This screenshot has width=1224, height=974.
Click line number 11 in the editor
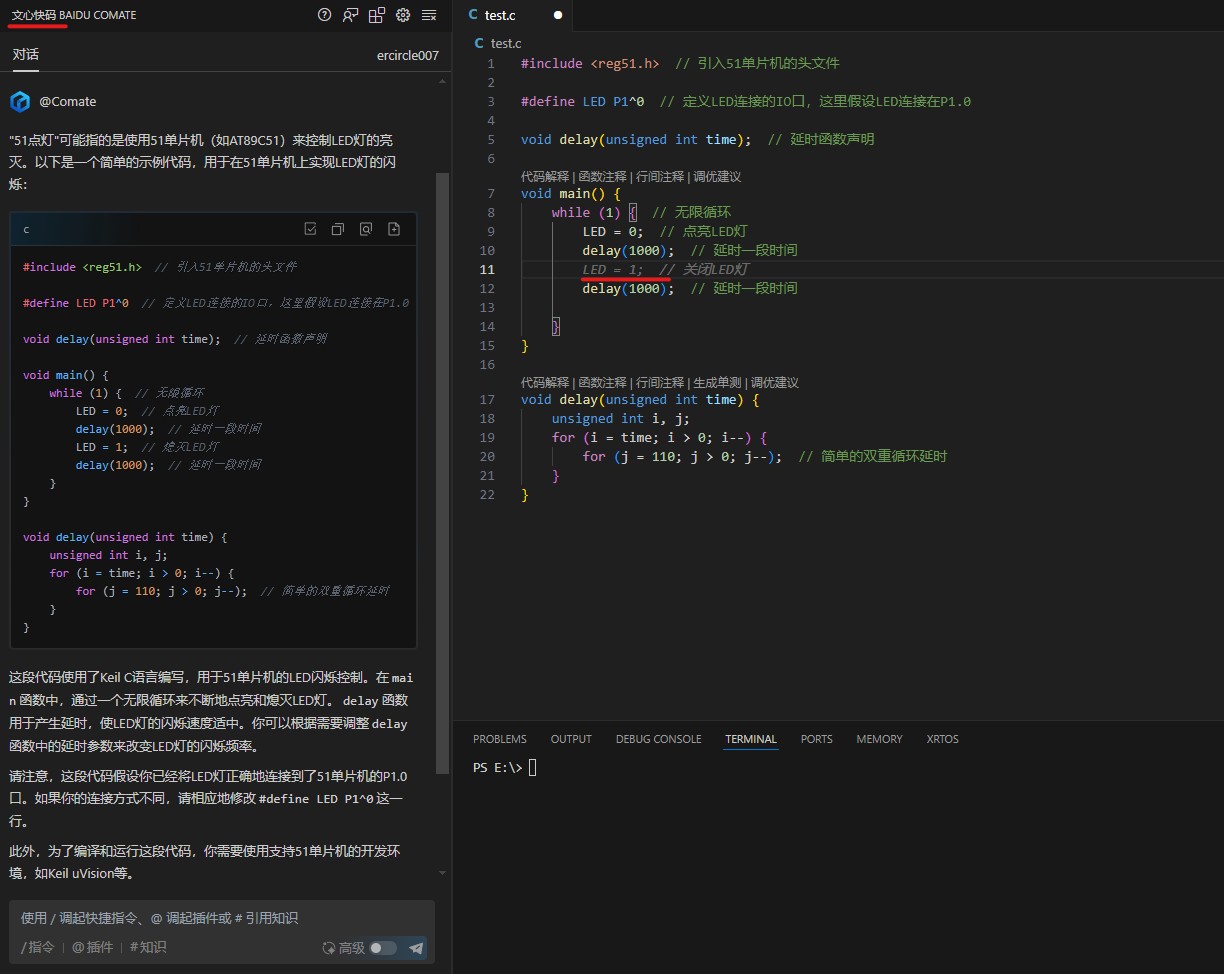[x=487, y=269]
